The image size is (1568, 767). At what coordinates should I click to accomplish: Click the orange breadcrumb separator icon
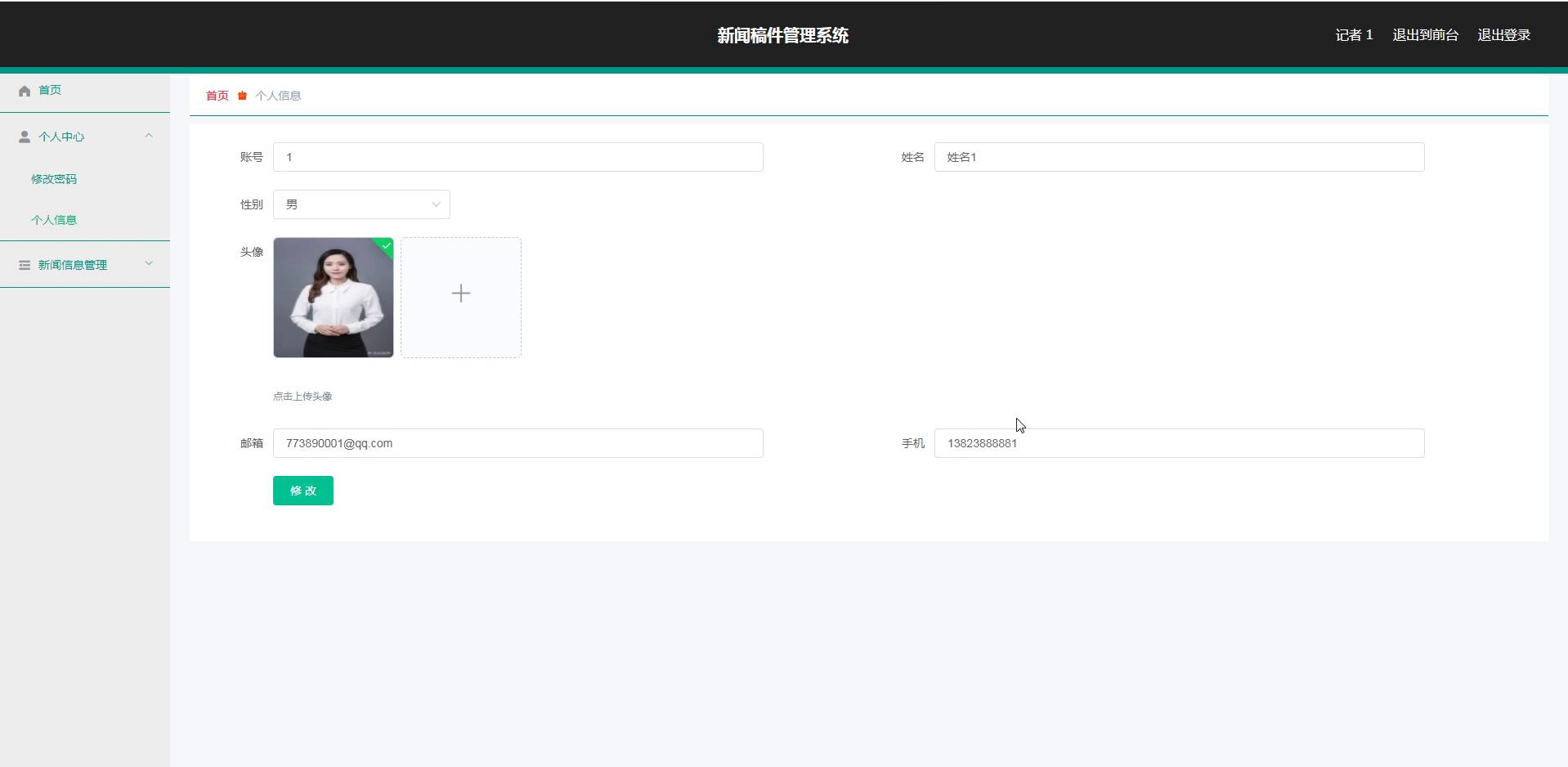coord(242,96)
